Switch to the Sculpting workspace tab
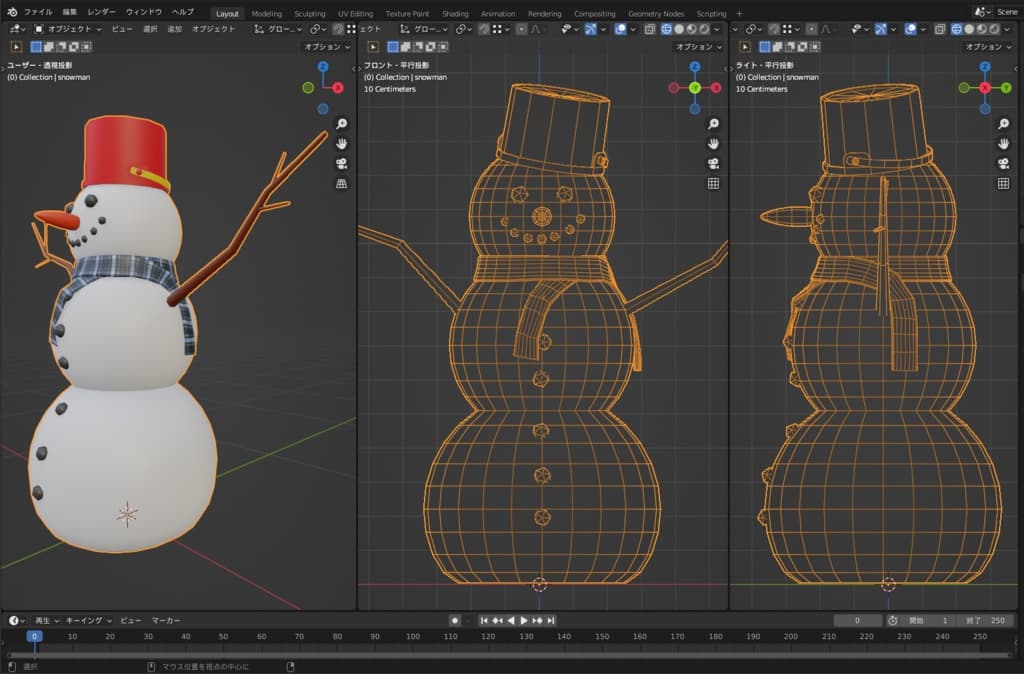The image size is (1024, 674). click(309, 14)
